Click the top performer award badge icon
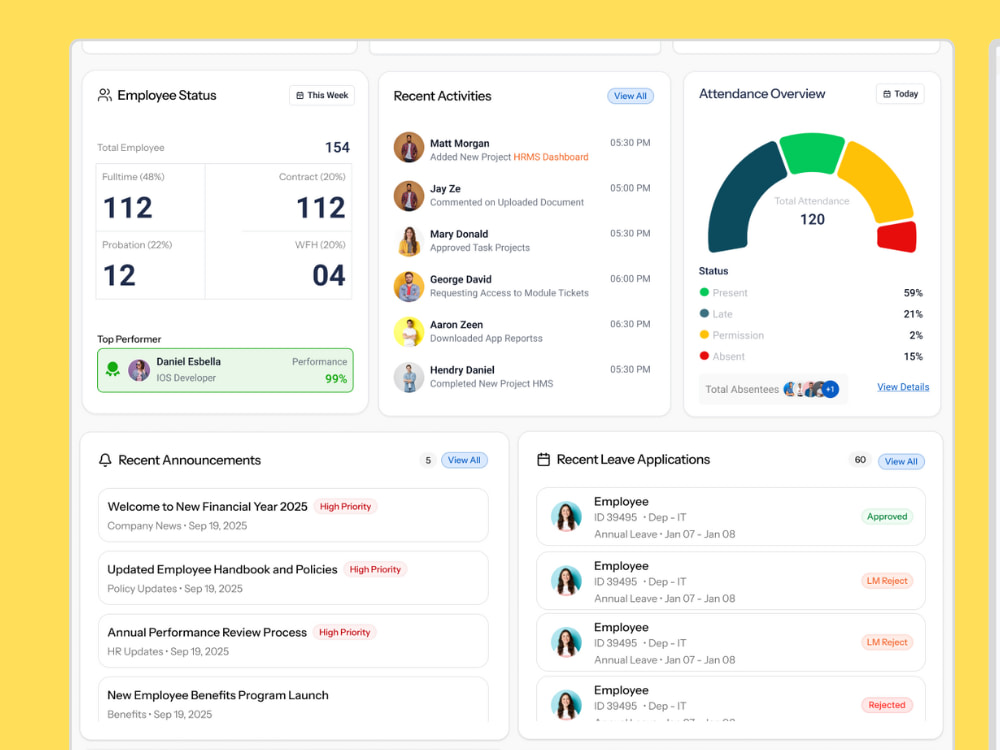 [113, 369]
